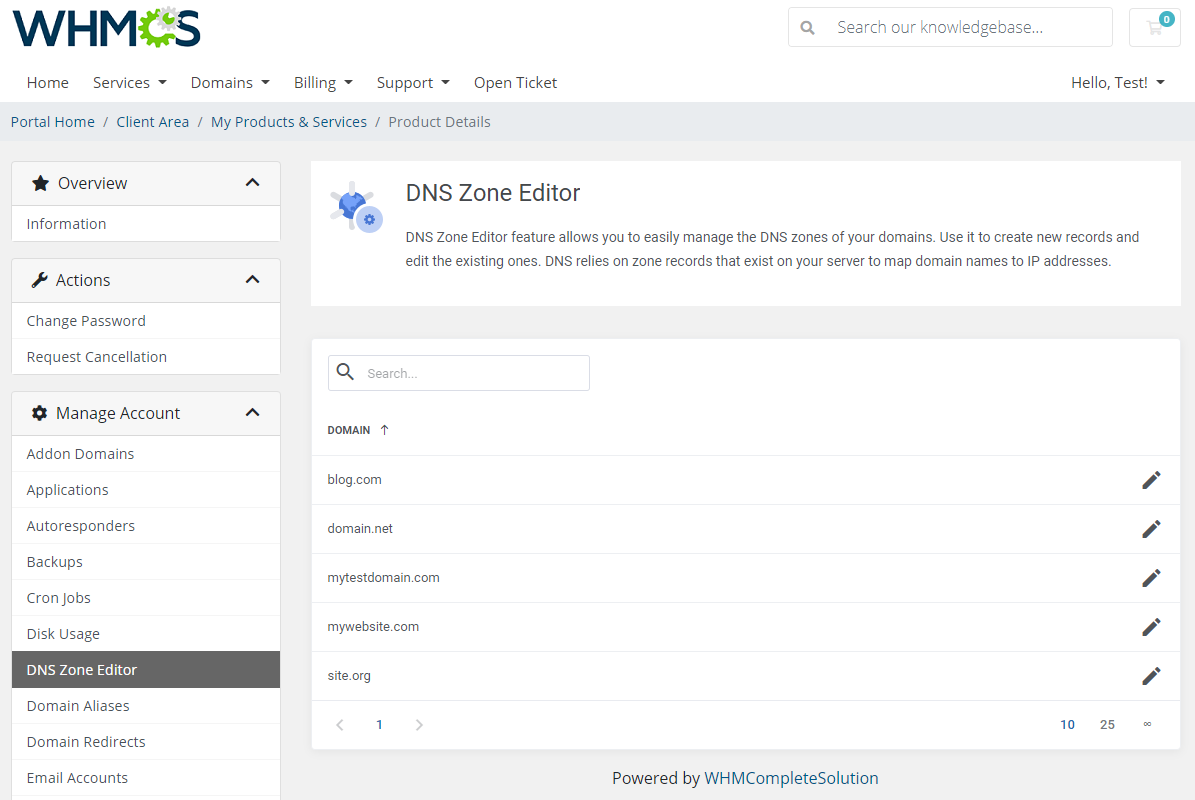Screen dimensions: 1195x800
Task: Click the pencil edit icon for blog.com
Action: [x=1151, y=479]
